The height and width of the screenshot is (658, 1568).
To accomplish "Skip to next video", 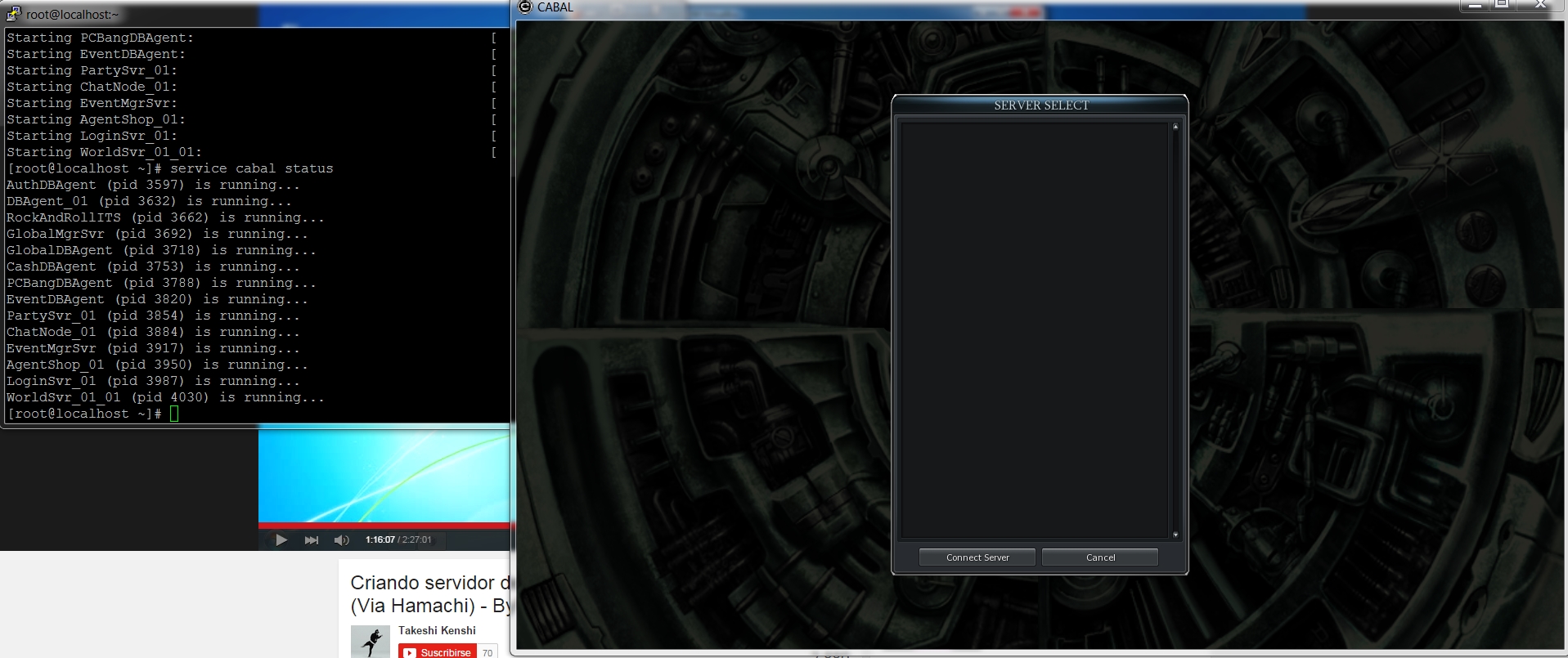I will (x=311, y=539).
